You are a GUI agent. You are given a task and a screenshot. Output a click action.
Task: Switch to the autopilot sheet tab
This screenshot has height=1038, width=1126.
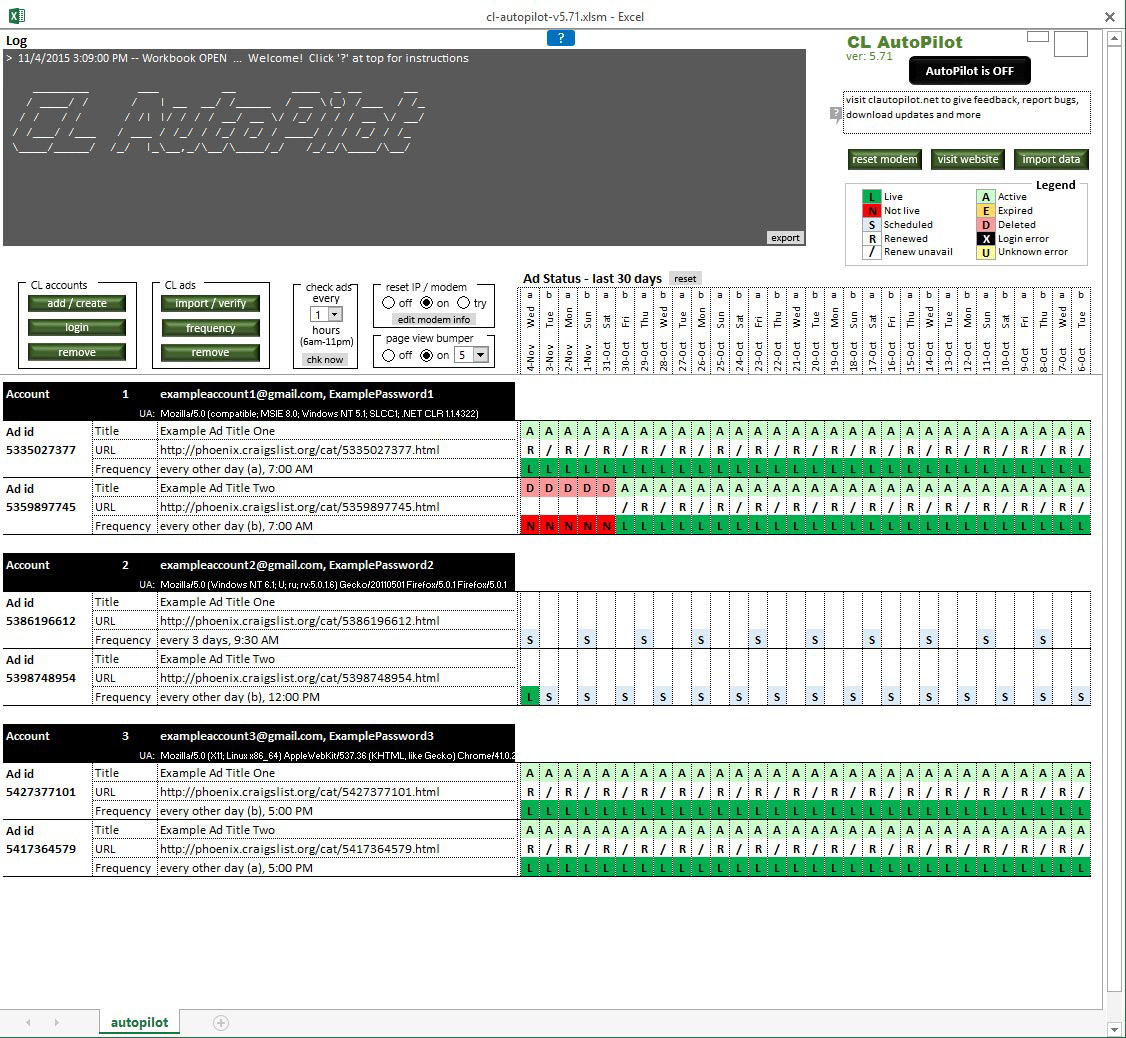pyautogui.click(x=139, y=1022)
